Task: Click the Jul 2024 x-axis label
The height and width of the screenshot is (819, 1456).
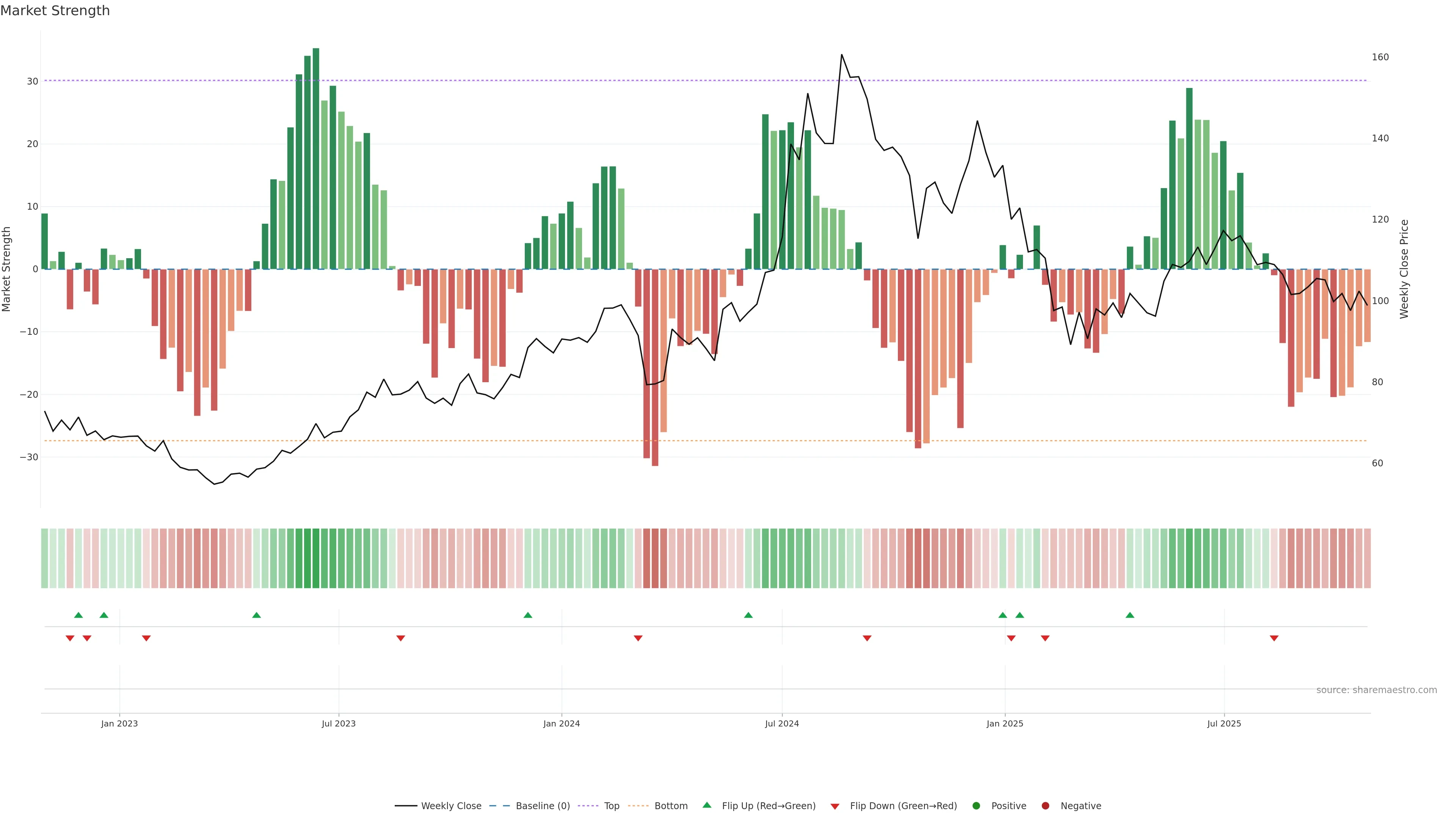Action: [x=782, y=723]
